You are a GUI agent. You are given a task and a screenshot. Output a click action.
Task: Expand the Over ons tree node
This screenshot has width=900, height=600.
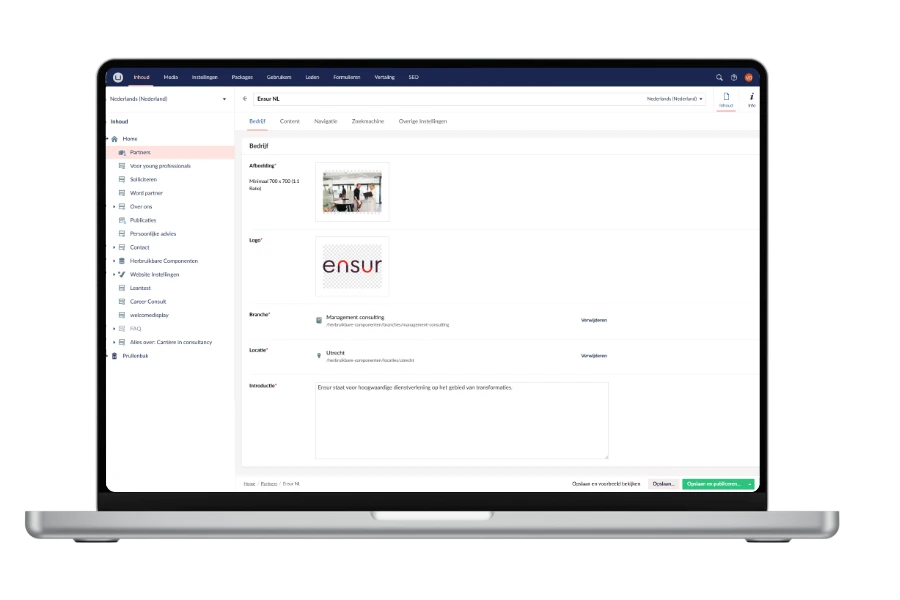coord(114,206)
